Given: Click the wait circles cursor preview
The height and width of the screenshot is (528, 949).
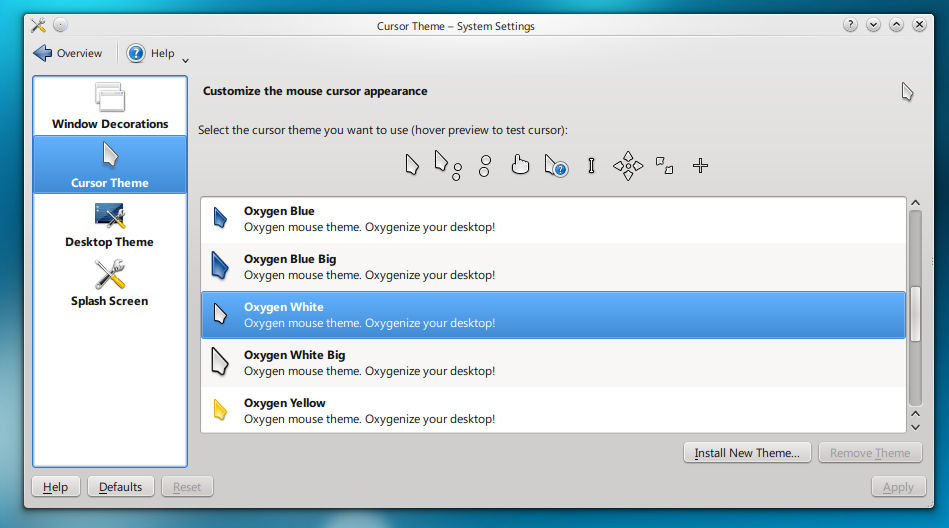Looking at the screenshot, I should (x=485, y=165).
